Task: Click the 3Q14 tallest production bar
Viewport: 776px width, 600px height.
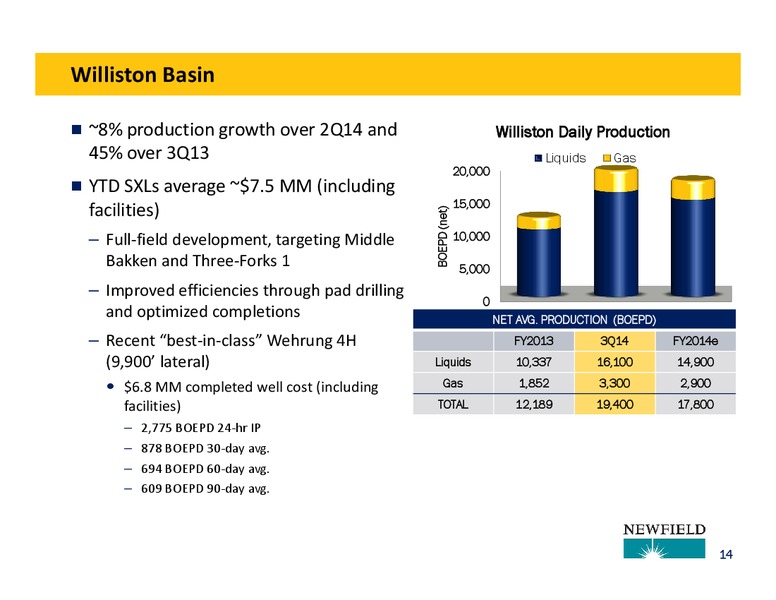Action: pyautogui.click(x=616, y=231)
